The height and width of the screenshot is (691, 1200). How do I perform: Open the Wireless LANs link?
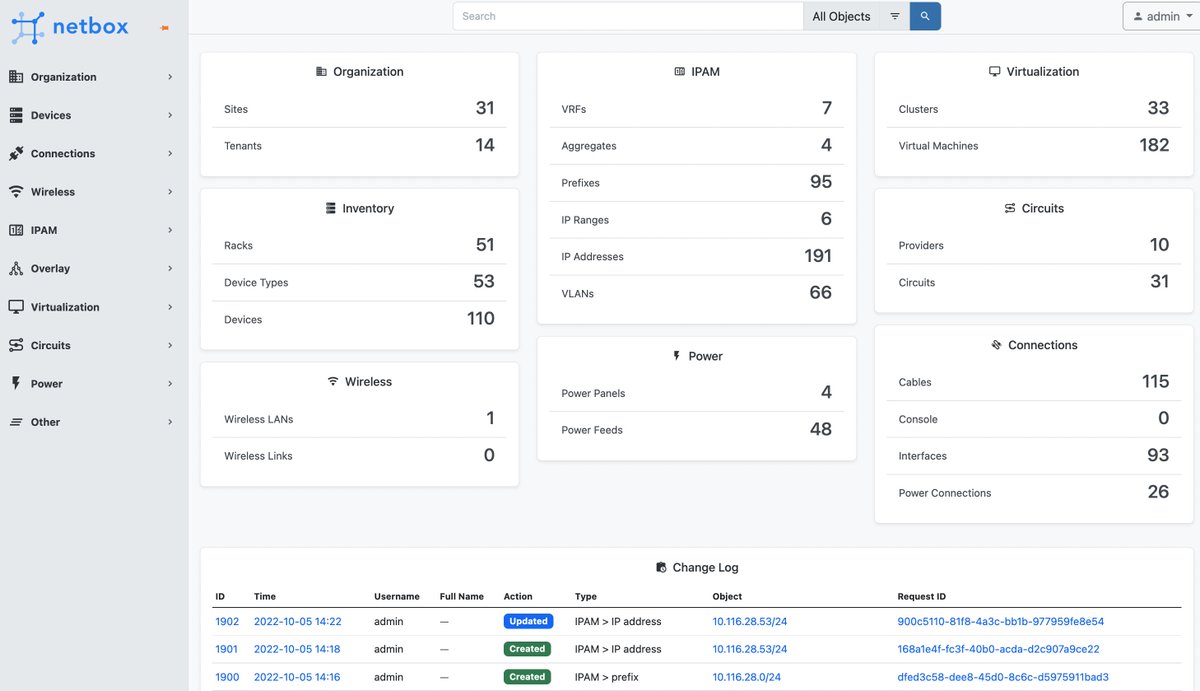258,419
